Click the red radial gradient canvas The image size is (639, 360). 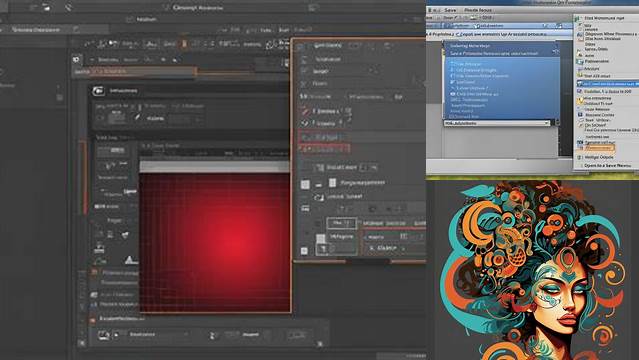[x=215, y=243]
